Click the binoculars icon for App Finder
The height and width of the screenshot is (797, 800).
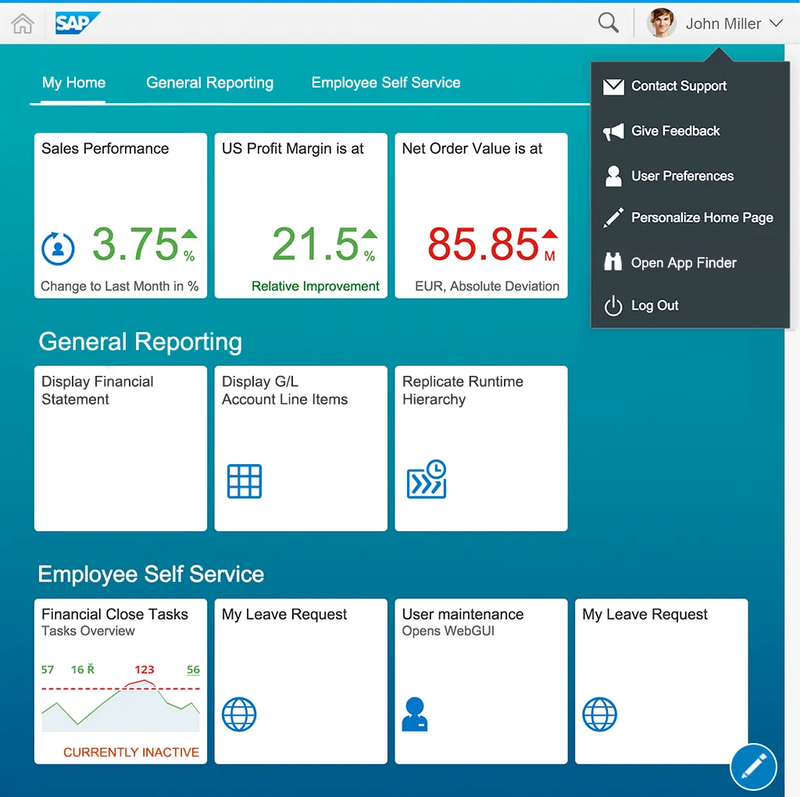[613, 261]
